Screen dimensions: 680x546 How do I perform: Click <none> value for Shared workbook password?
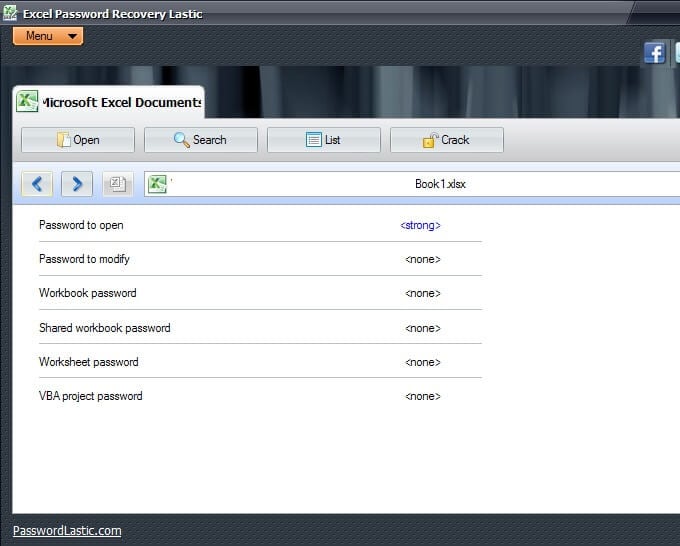423,328
